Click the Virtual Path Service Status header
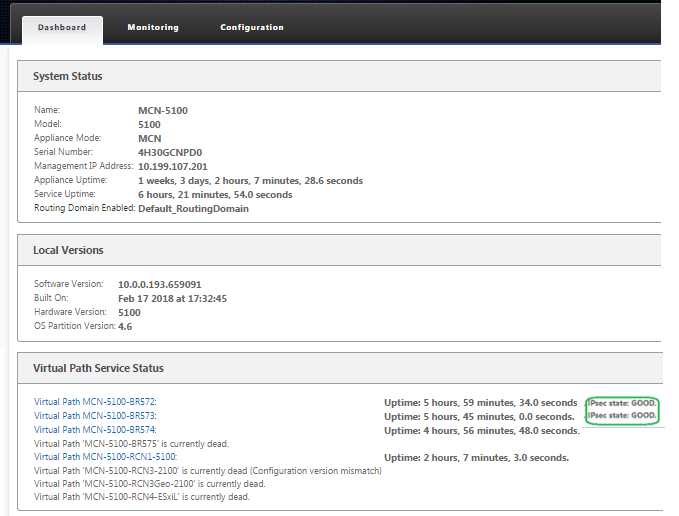The image size is (679, 516). click(98, 368)
